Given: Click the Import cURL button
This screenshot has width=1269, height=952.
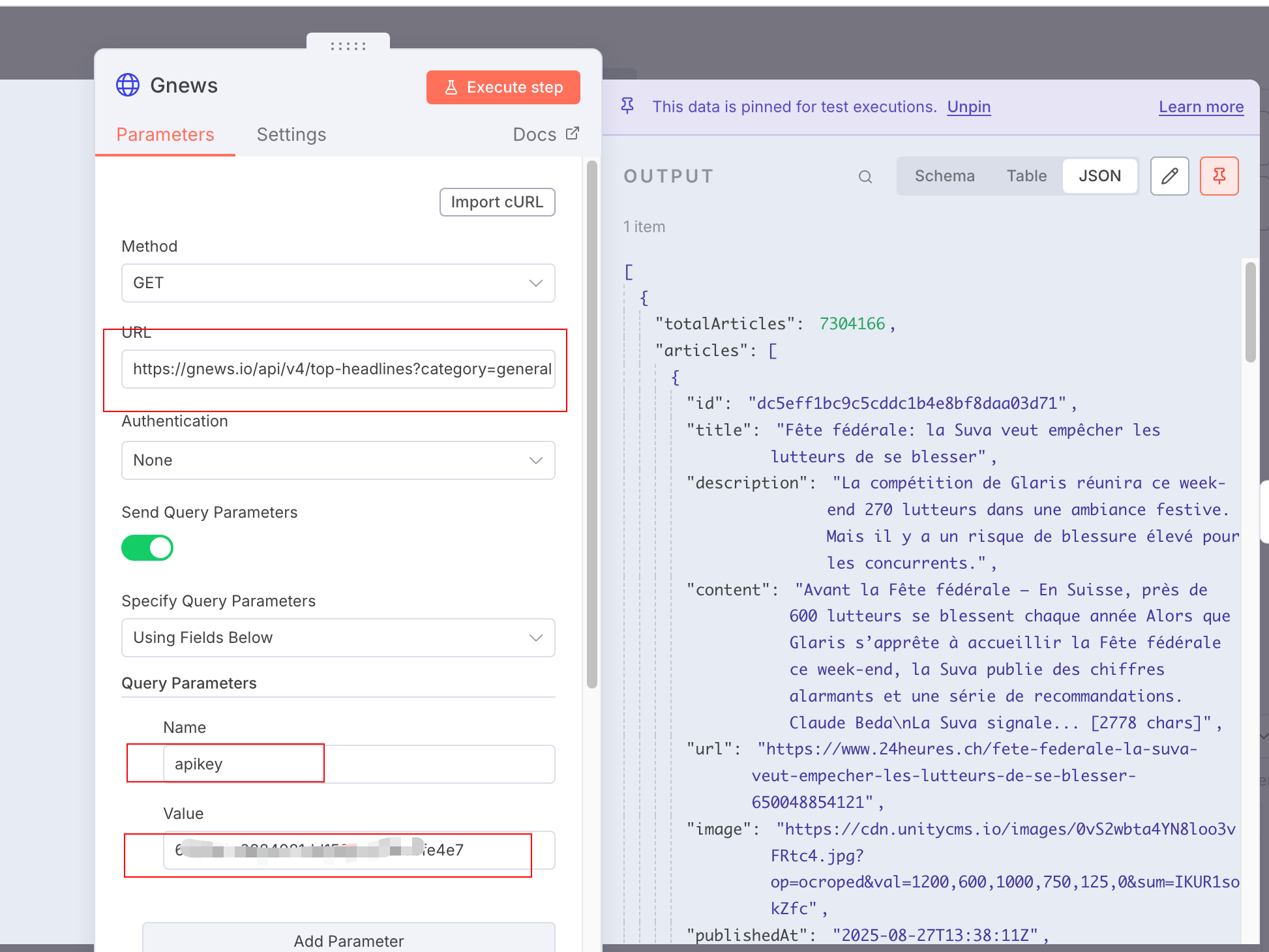Looking at the screenshot, I should 497,202.
